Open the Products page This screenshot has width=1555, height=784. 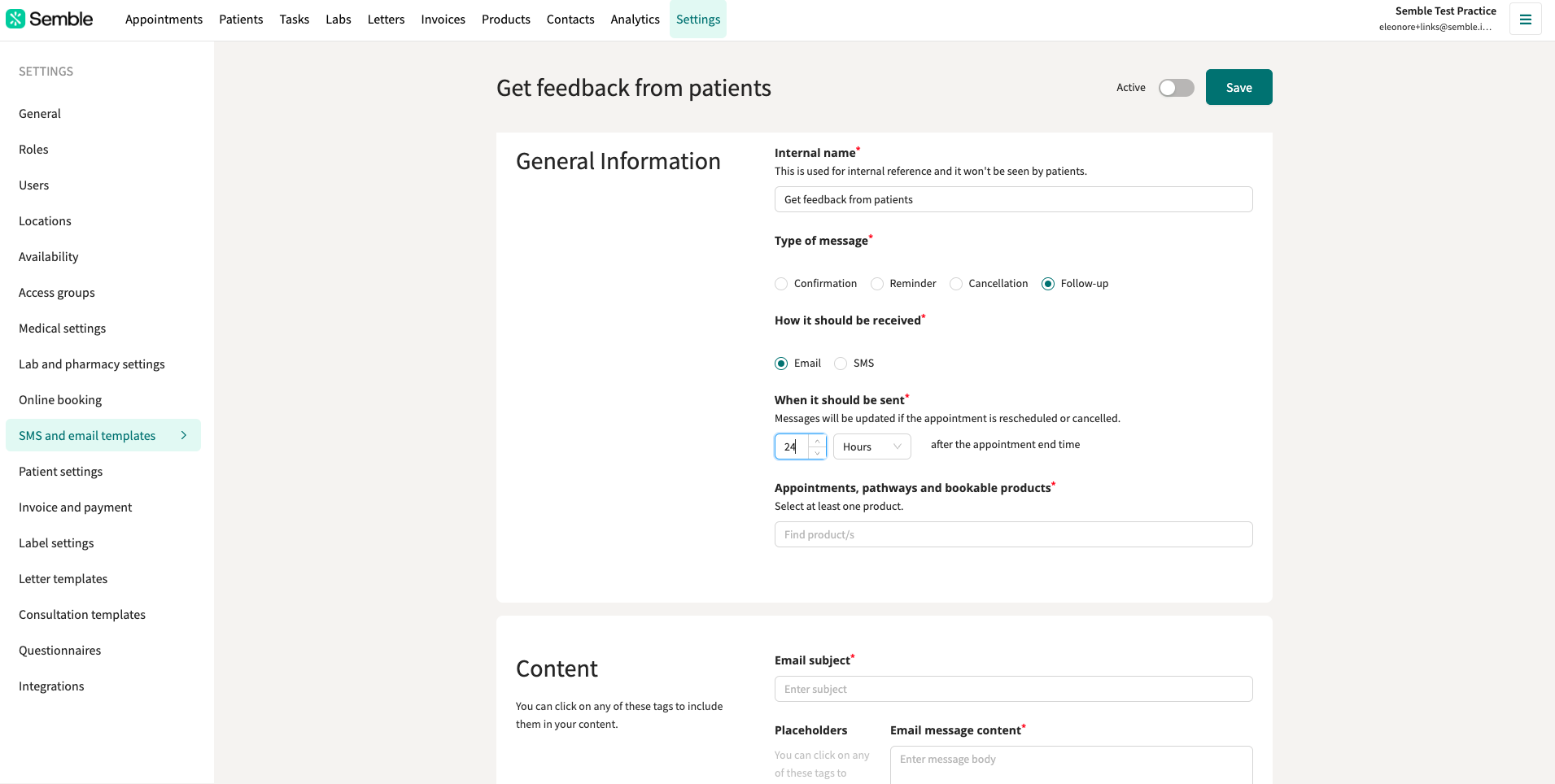506,20
